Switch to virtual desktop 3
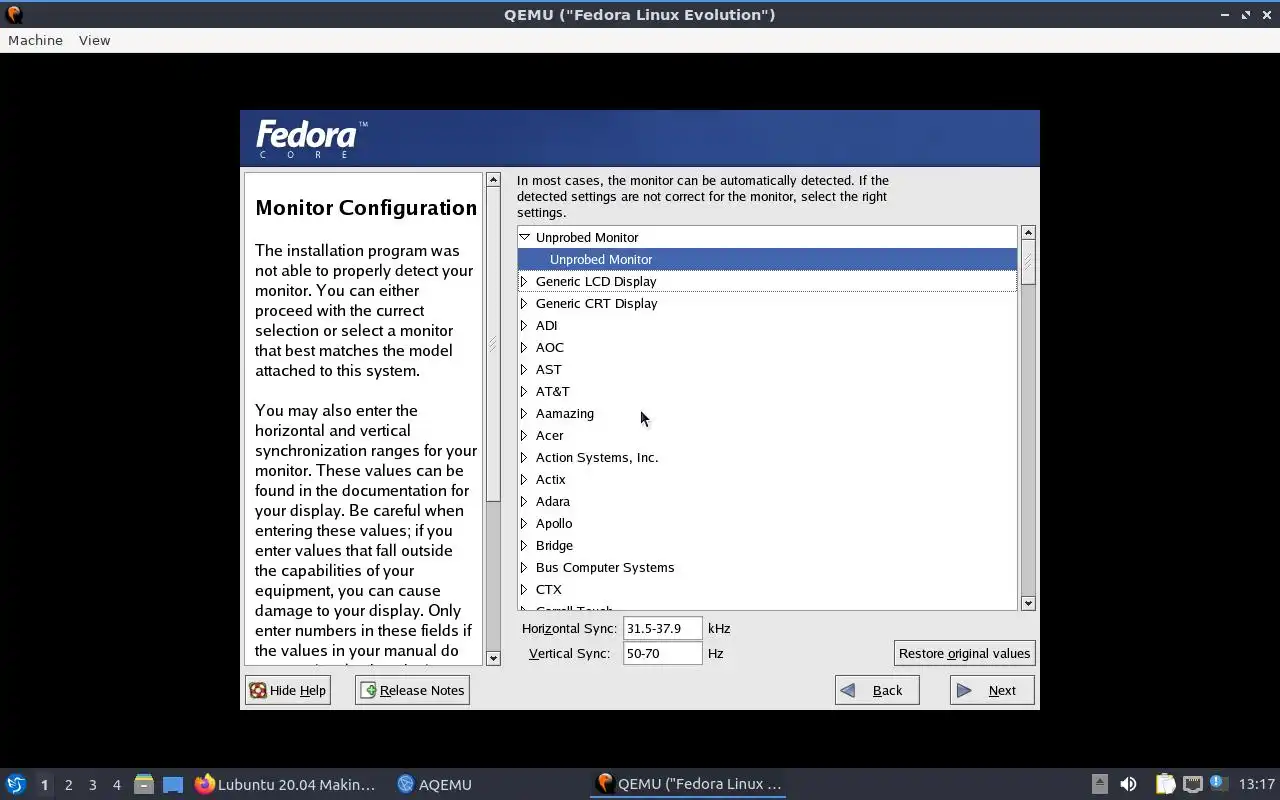The height and width of the screenshot is (800, 1280). click(92, 785)
